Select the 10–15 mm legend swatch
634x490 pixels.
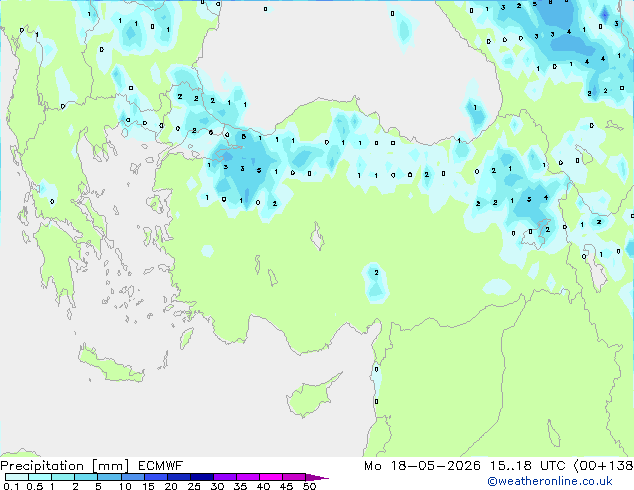point(132,477)
